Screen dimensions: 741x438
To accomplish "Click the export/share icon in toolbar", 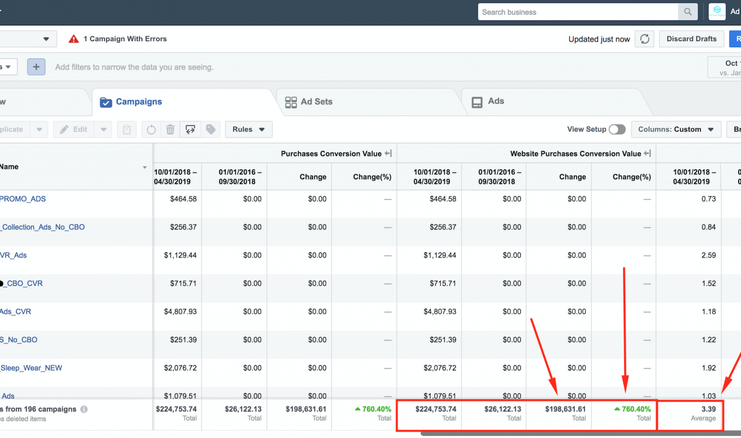I will [x=190, y=129].
